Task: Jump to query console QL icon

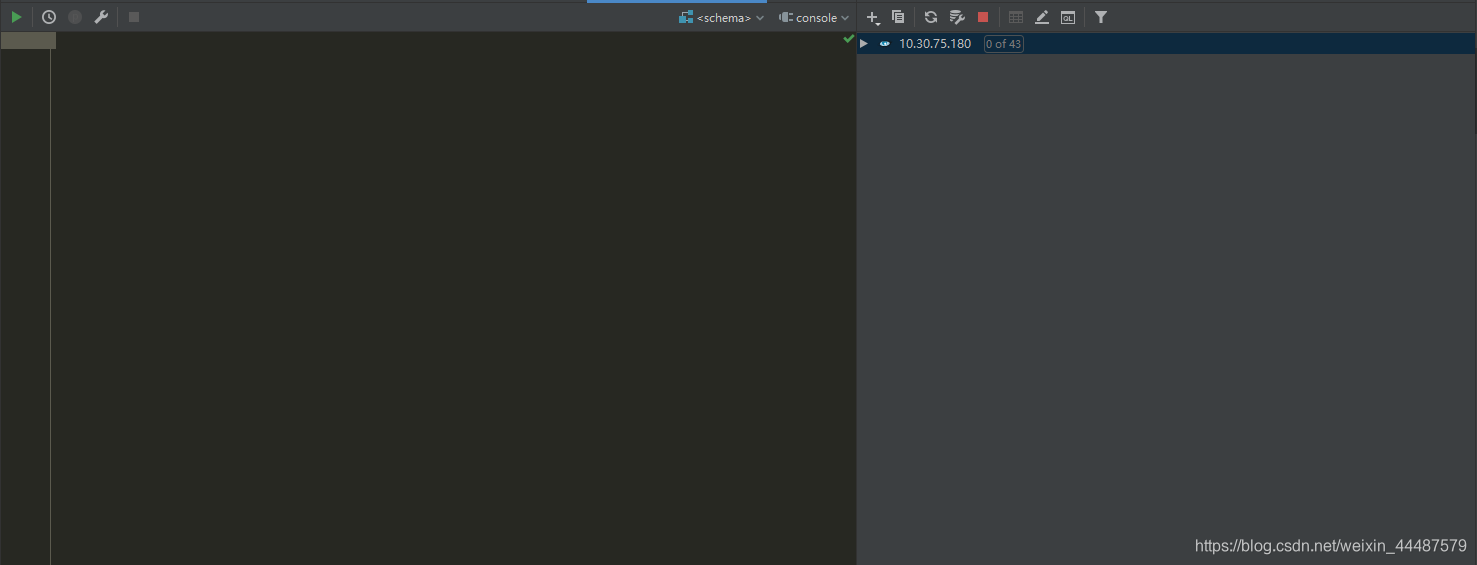Action: (1068, 17)
